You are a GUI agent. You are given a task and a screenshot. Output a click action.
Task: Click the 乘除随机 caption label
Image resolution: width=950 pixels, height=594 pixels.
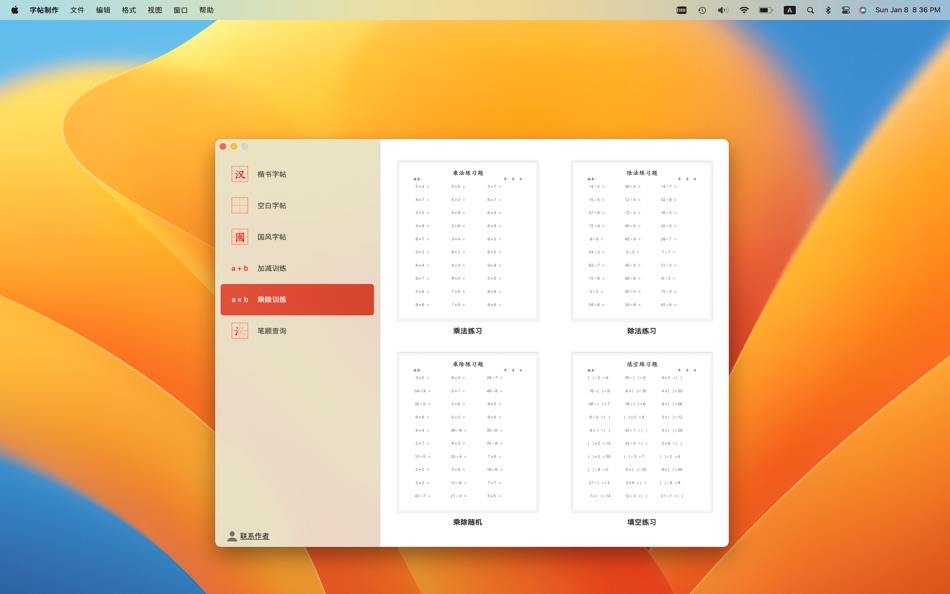pos(468,522)
